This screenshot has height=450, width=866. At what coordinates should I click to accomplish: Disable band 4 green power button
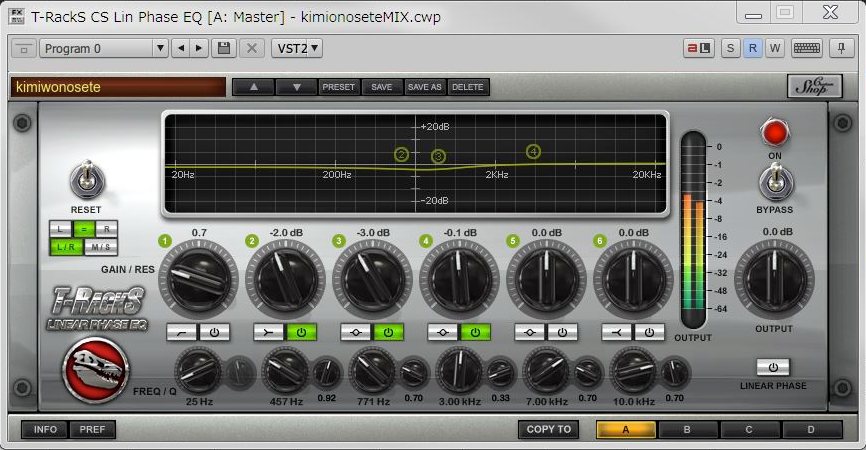tap(475, 332)
